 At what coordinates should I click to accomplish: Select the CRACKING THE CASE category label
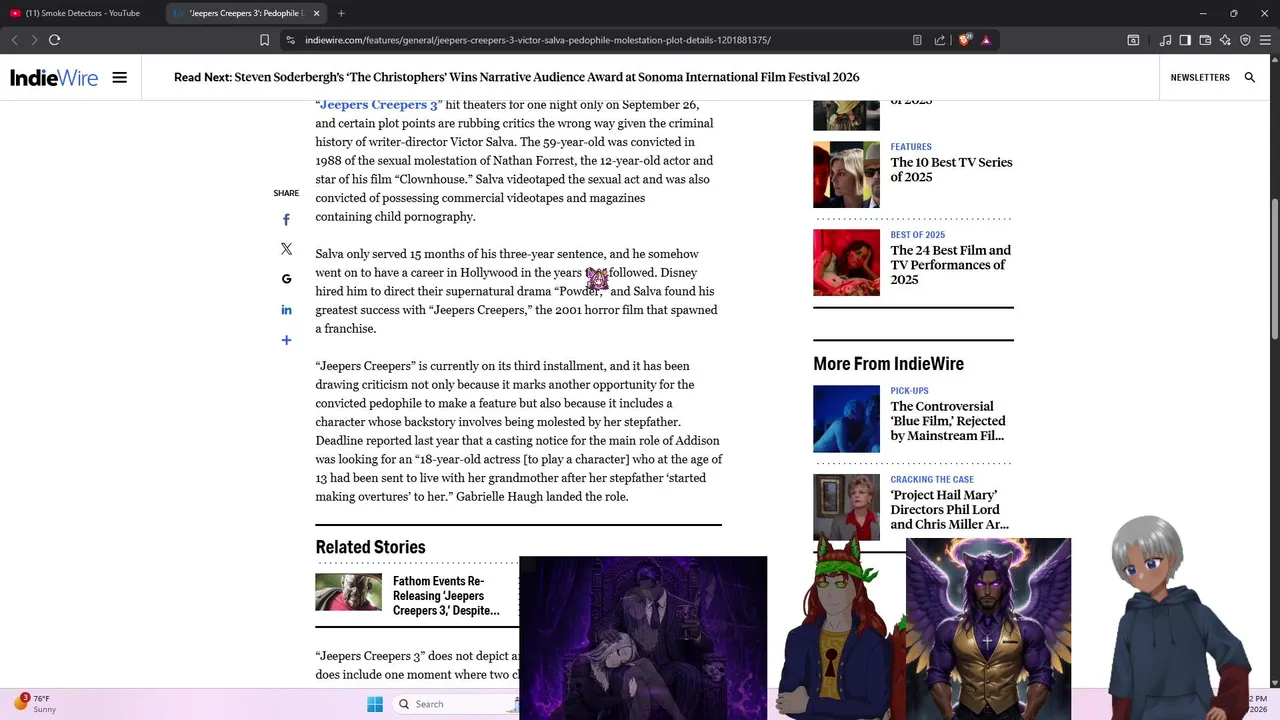(x=931, y=480)
